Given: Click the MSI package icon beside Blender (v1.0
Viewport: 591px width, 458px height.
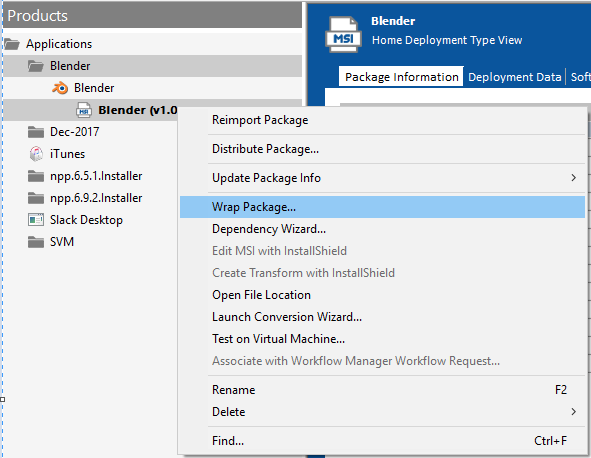Looking at the screenshot, I should click(x=84, y=110).
